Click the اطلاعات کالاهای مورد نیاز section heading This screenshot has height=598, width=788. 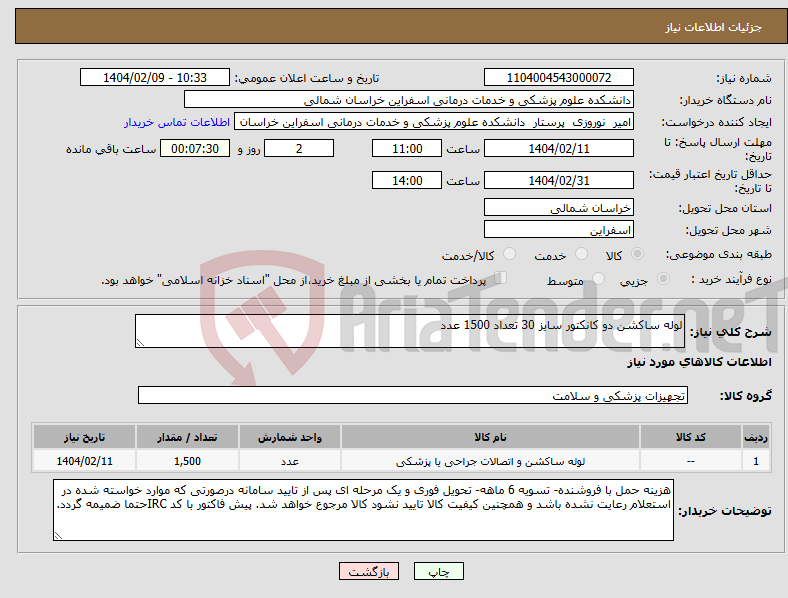point(699,362)
